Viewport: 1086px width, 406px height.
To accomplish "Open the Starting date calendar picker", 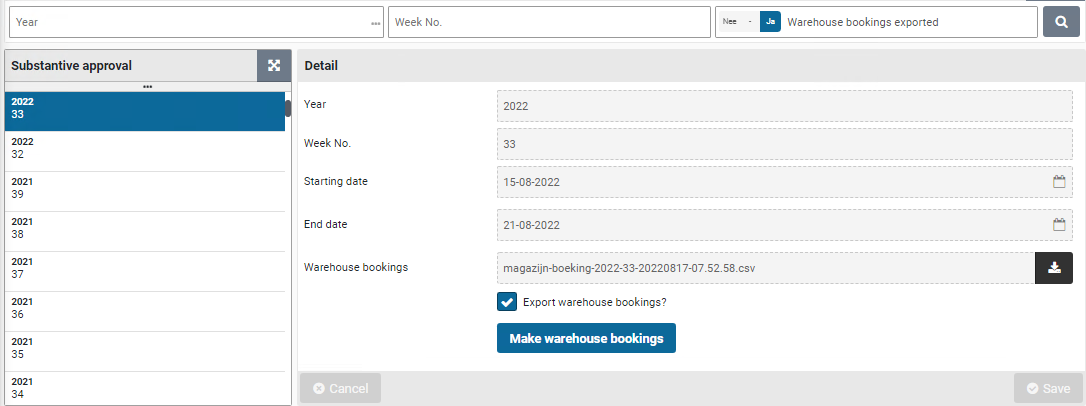I will [x=1059, y=182].
